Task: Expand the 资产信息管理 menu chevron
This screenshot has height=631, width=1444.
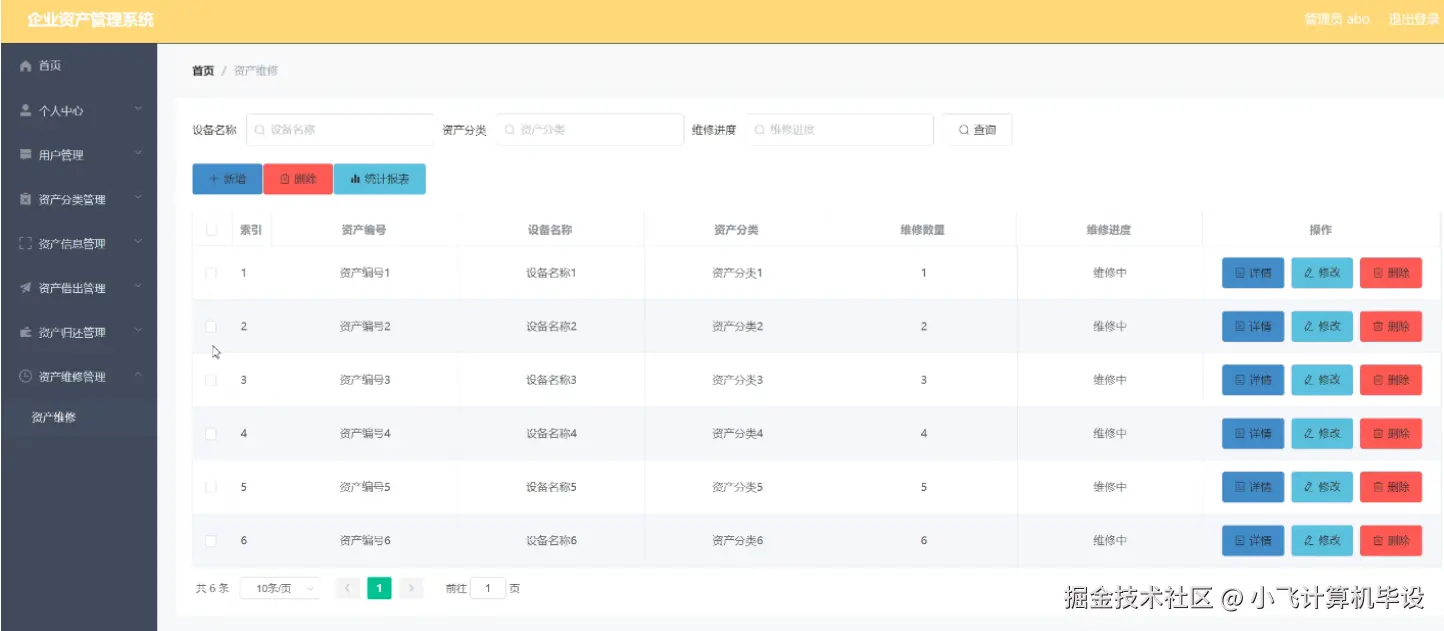Action: point(138,242)
